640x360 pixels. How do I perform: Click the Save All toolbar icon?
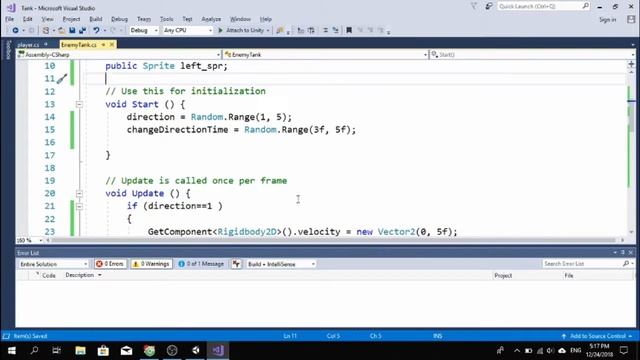tap(82, 30)
